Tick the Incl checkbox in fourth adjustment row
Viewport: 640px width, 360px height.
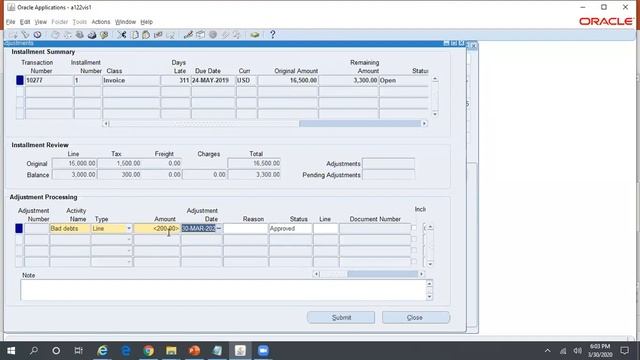[x=413, y=261]
